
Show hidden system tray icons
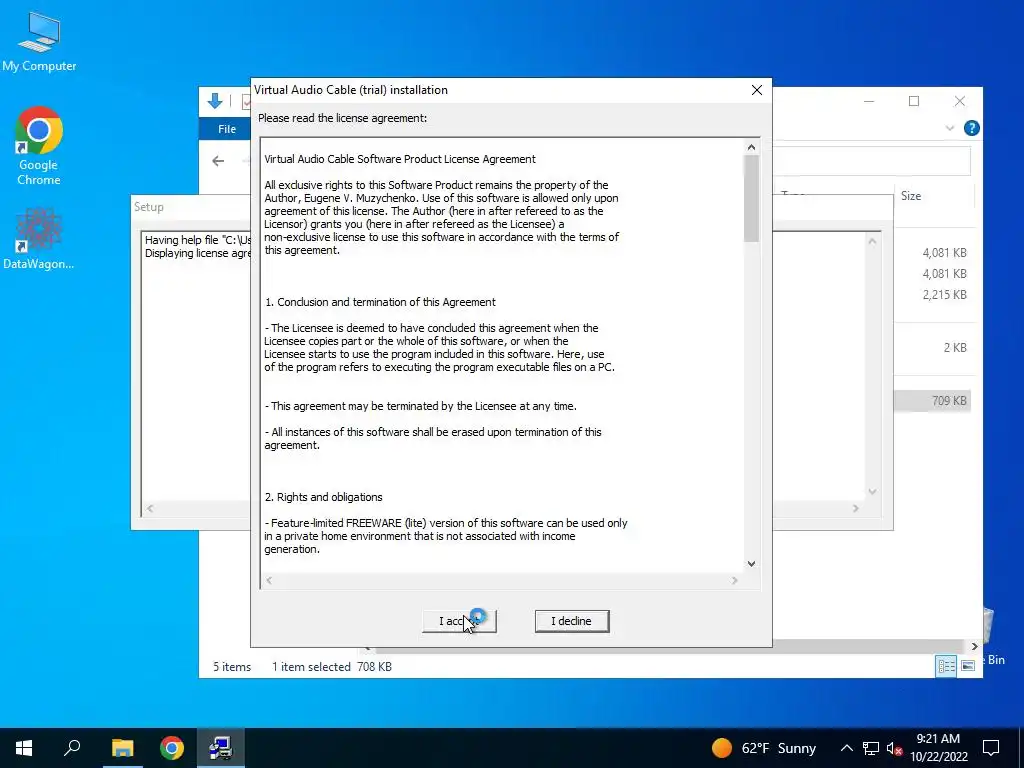[846, 748]
